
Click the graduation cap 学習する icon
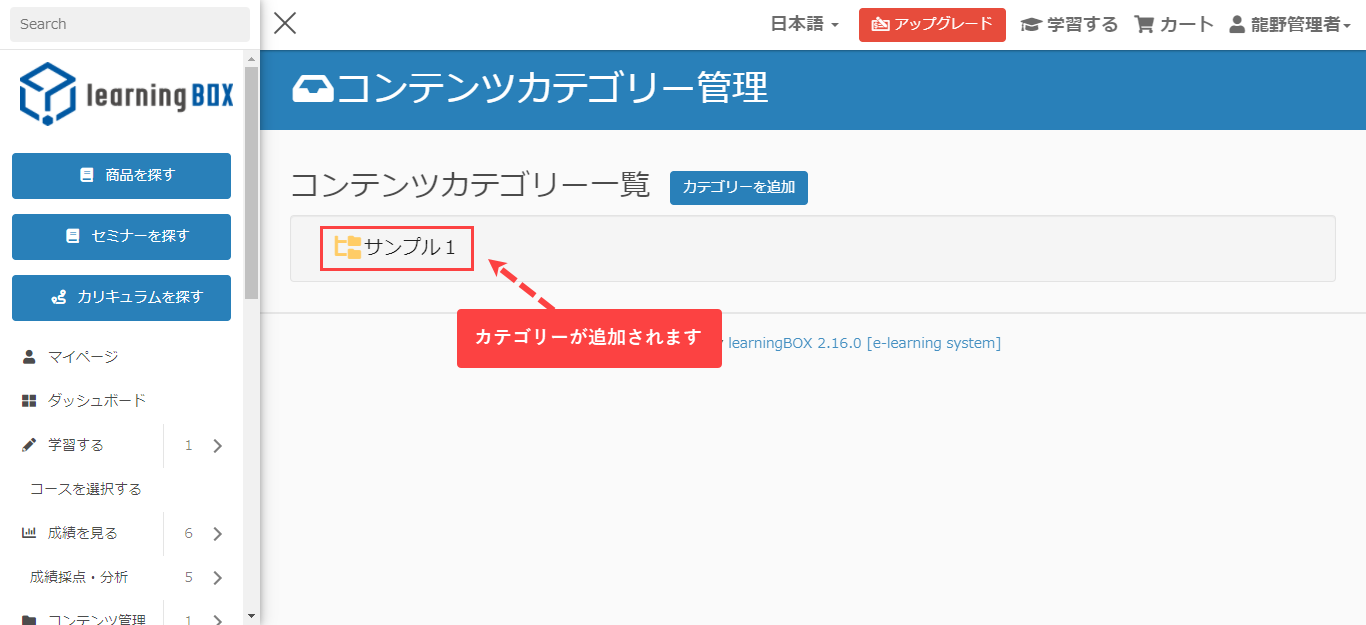1030,25
